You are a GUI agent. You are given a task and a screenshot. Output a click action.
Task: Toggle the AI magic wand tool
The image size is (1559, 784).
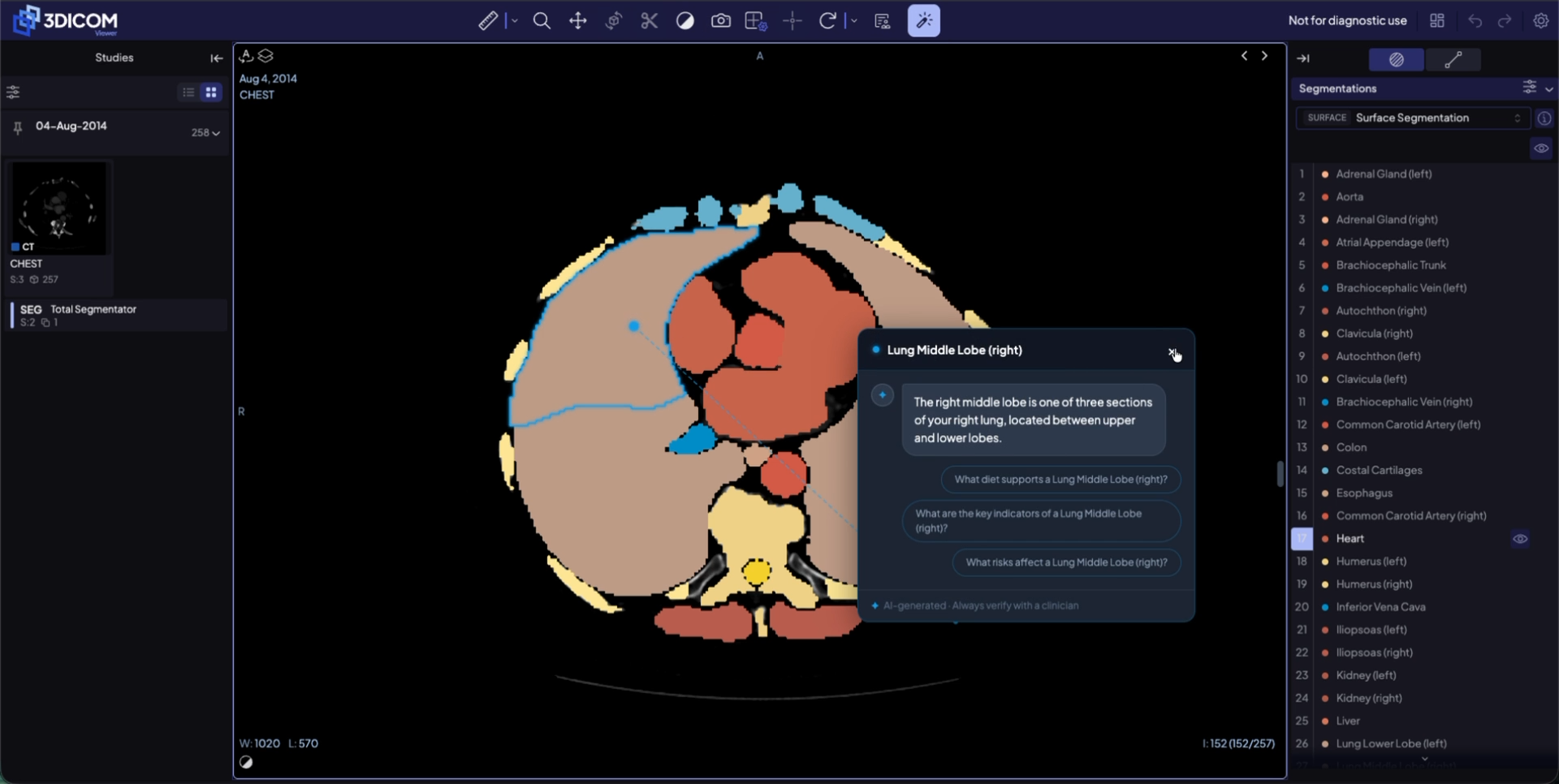(x=924, y=21)
